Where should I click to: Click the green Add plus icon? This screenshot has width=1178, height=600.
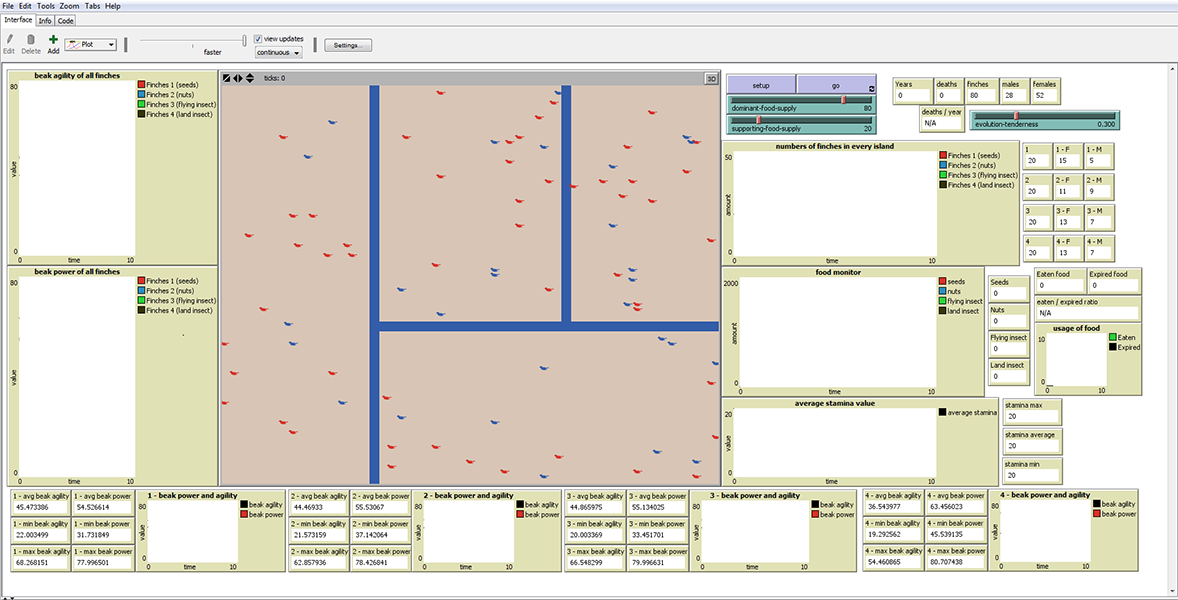(x=53, y=40)
